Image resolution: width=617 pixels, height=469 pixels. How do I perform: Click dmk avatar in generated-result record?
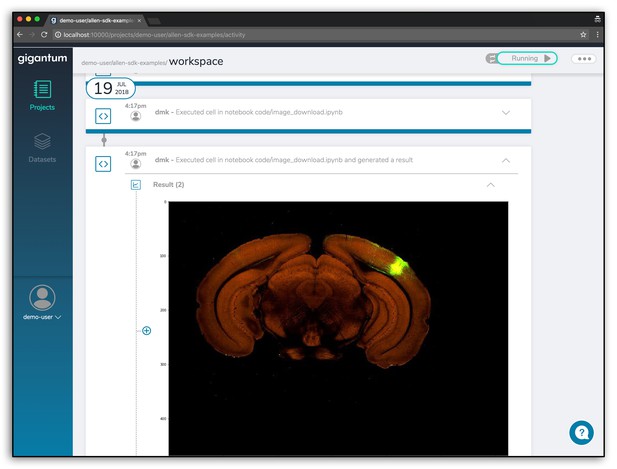pos(136,164)
